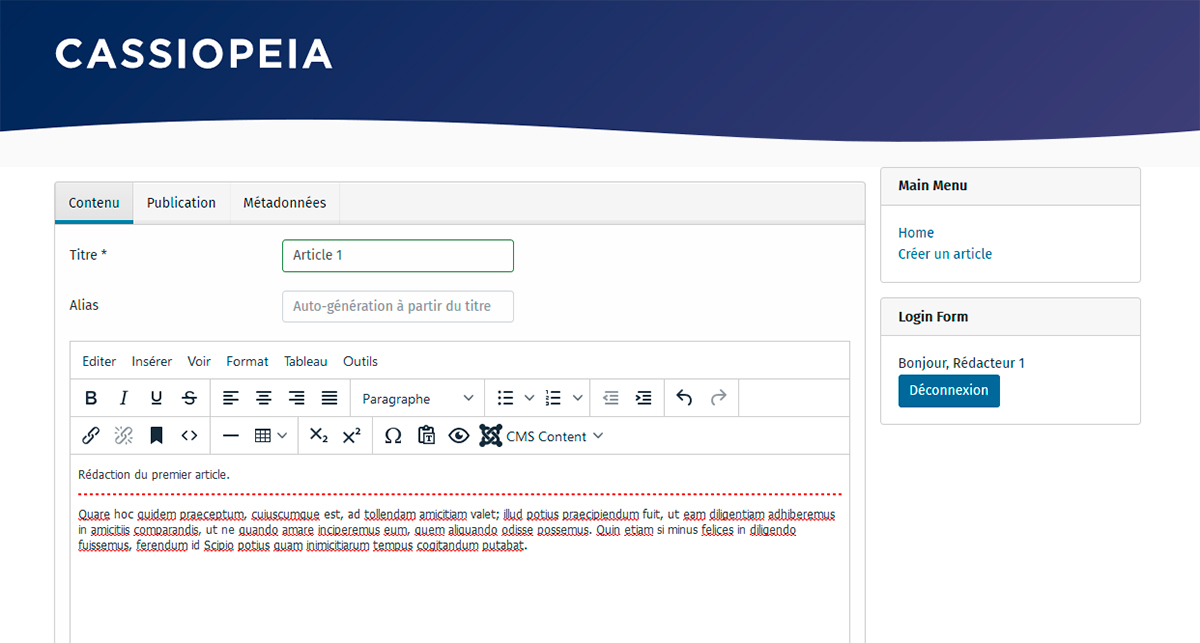Switch to the Métadonnées tab
1200x643 pixels.
coord(285,202)
